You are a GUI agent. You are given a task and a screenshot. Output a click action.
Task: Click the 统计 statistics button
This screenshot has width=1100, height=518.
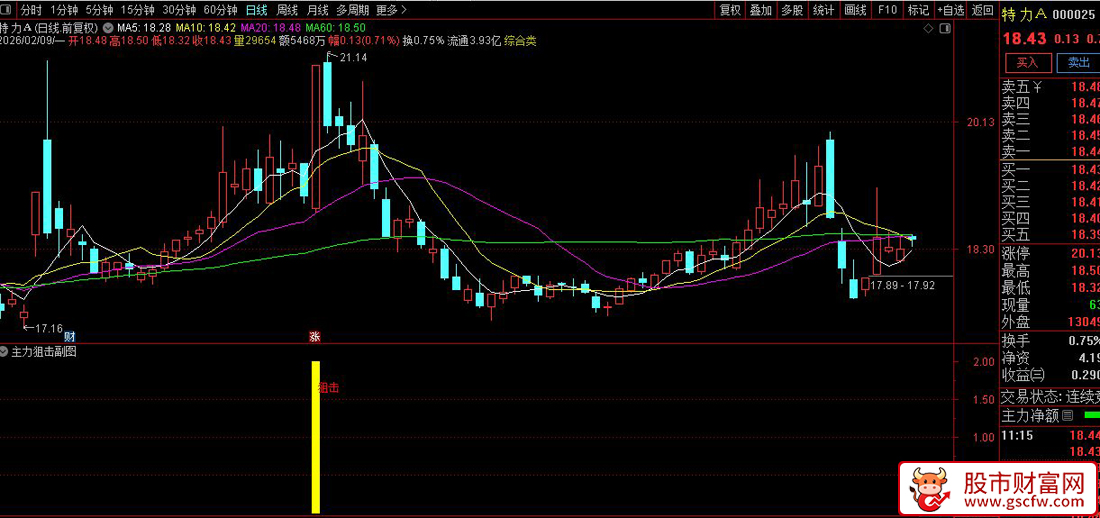[823, 10]
